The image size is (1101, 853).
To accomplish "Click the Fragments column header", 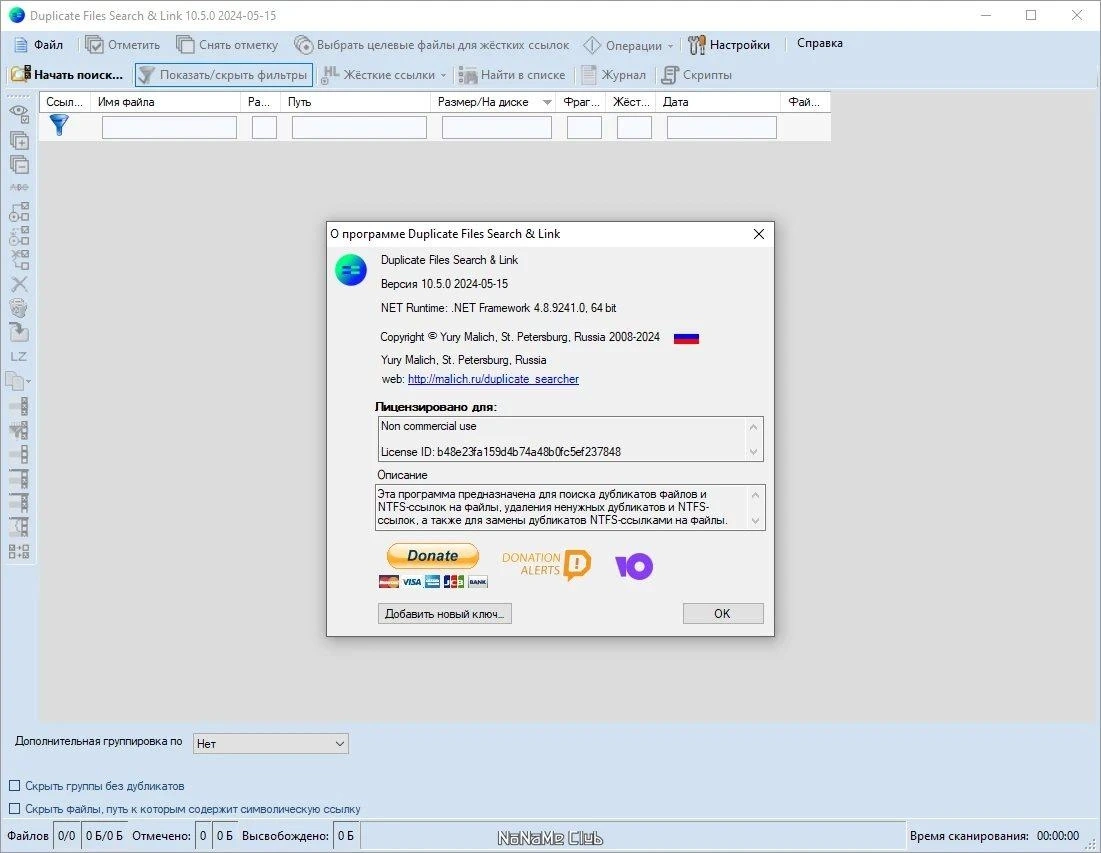I will pyautogui.click(x=581, y=102).
